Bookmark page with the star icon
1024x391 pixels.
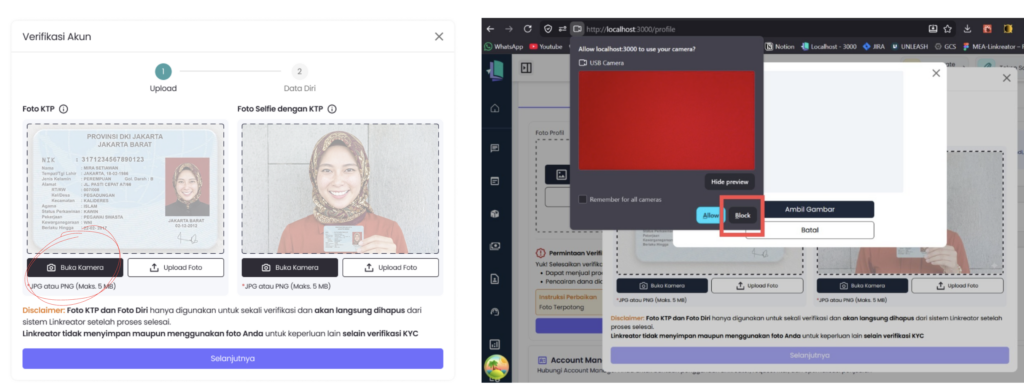(947, 29)
